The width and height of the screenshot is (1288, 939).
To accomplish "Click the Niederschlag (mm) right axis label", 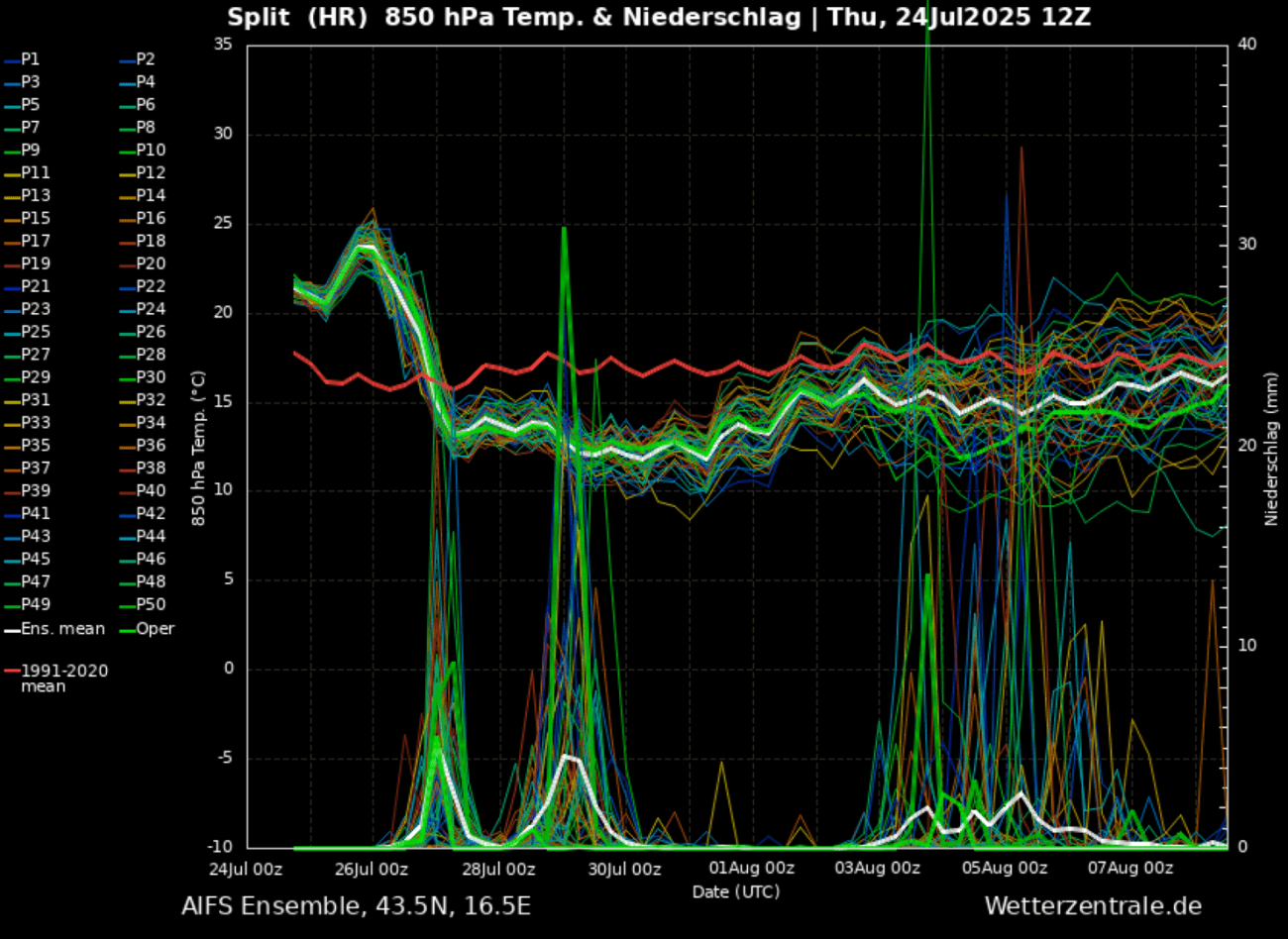I will 1271,451.
